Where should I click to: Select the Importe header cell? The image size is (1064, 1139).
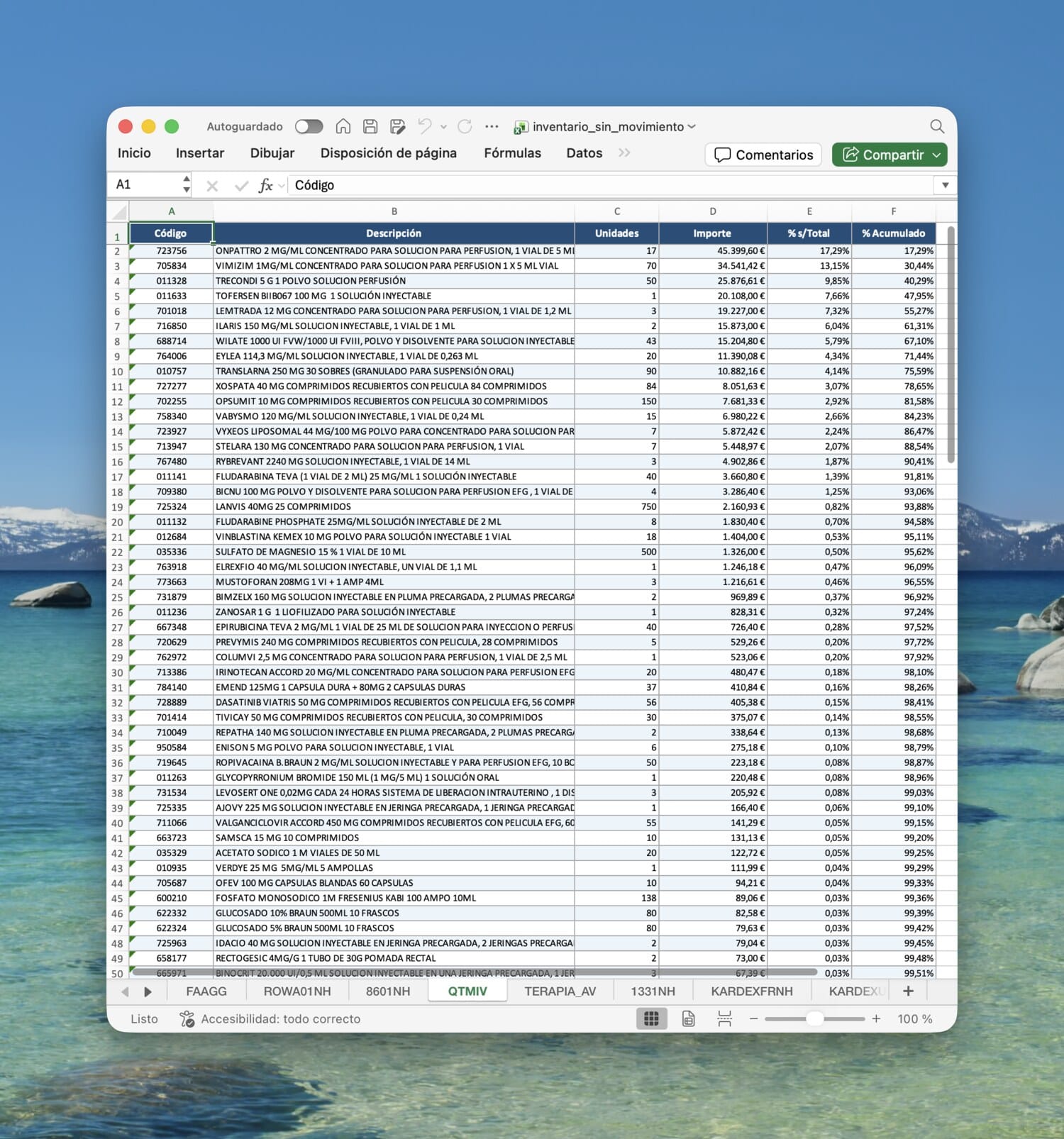(713, 233)
